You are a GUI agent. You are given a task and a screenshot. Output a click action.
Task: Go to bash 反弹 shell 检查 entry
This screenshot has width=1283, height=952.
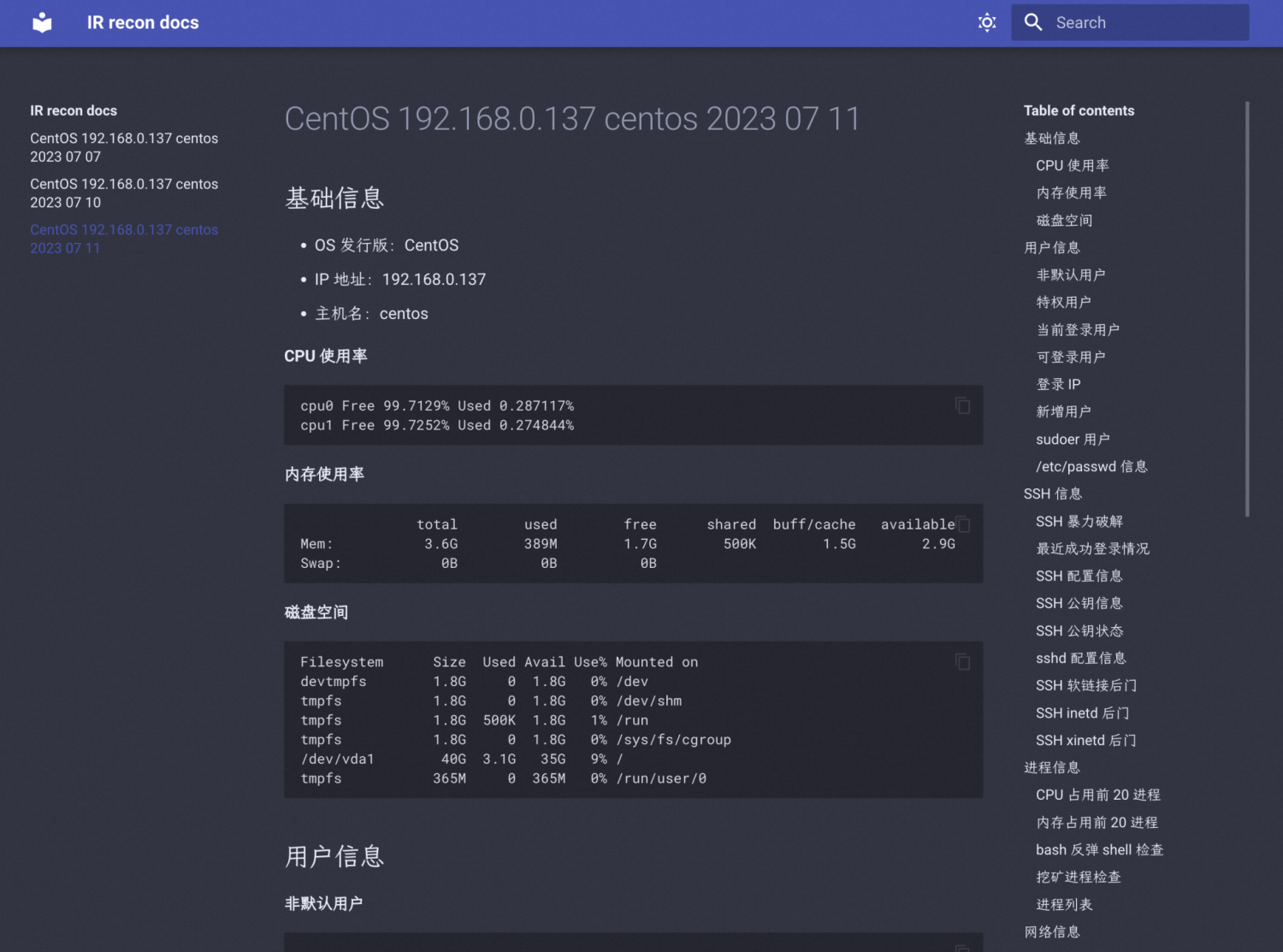pyautogui.click(x=1100, y=849)
